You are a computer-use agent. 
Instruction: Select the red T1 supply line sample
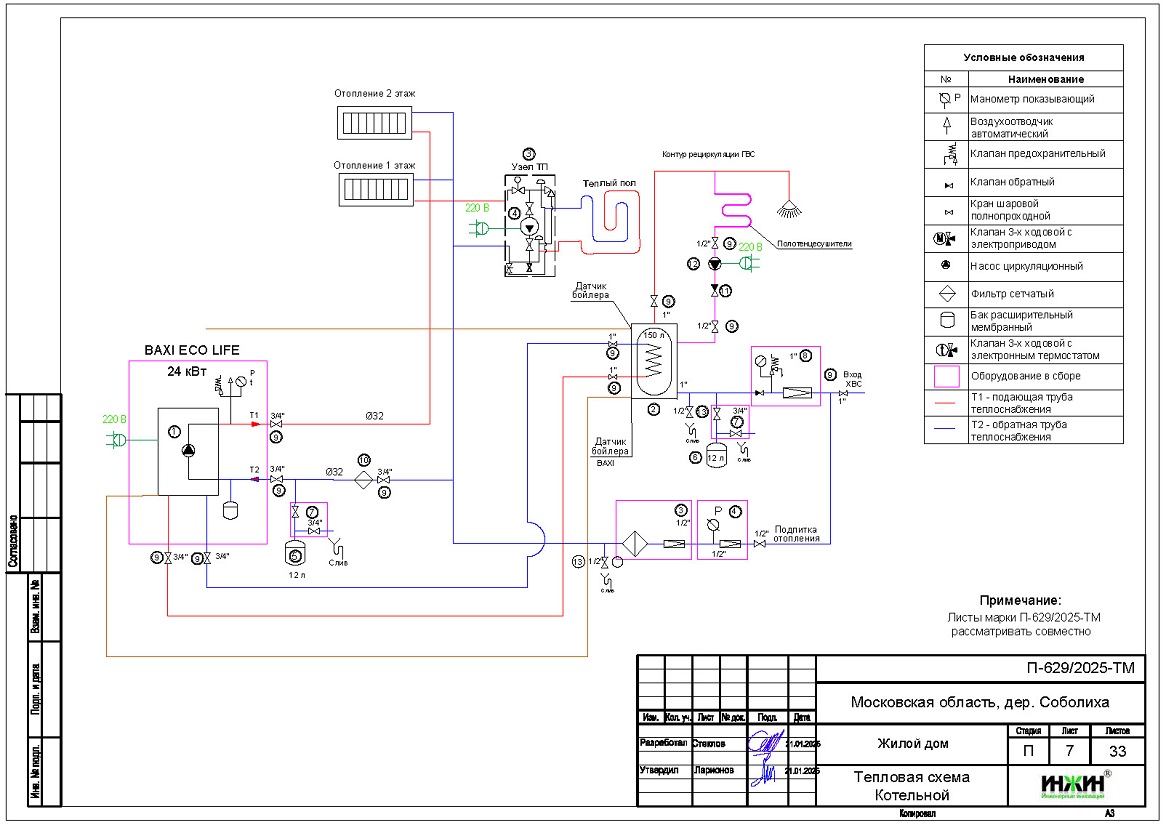pyautogui.click(x=945, y=403)
